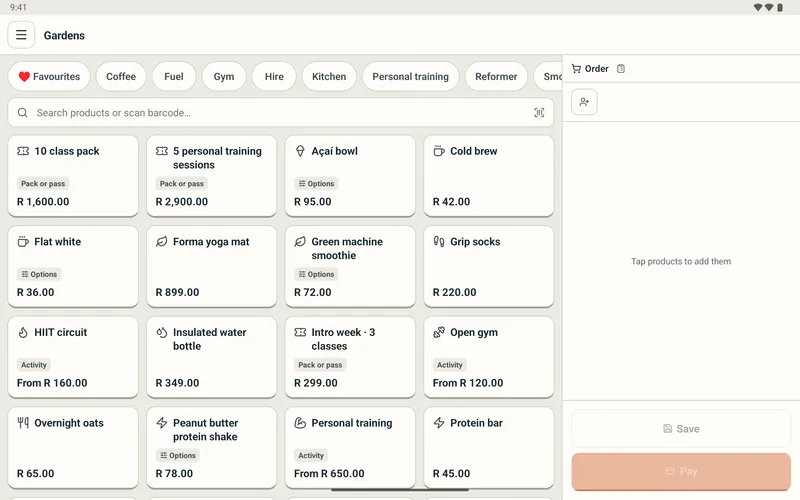Click the leaf icon on Forma yoga mat

162,241
